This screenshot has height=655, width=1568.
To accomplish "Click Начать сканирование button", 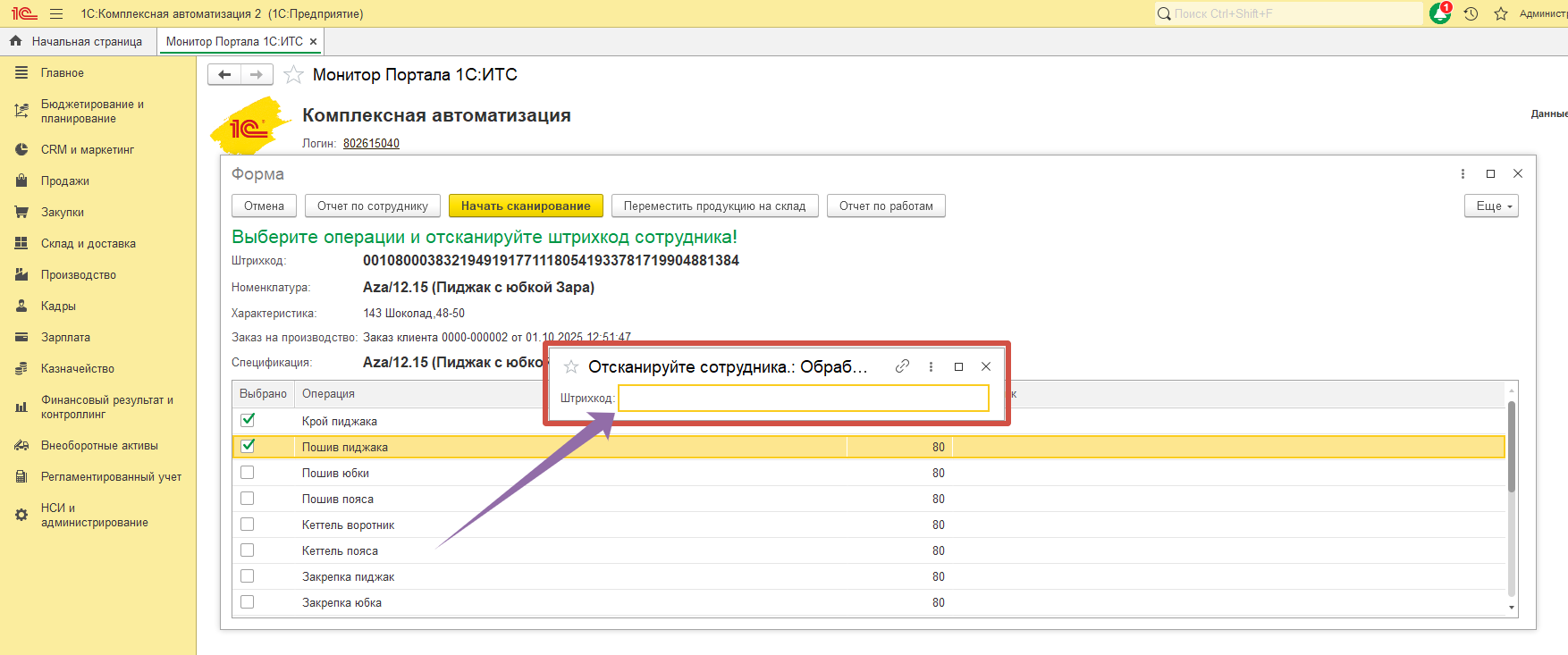I will (526, 206).
